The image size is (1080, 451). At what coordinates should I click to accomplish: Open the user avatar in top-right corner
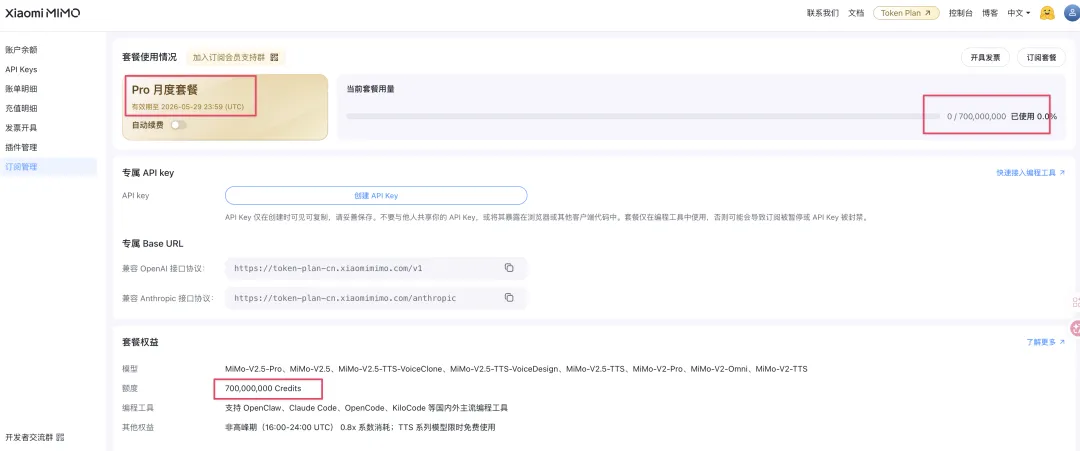coord(1073,13)
